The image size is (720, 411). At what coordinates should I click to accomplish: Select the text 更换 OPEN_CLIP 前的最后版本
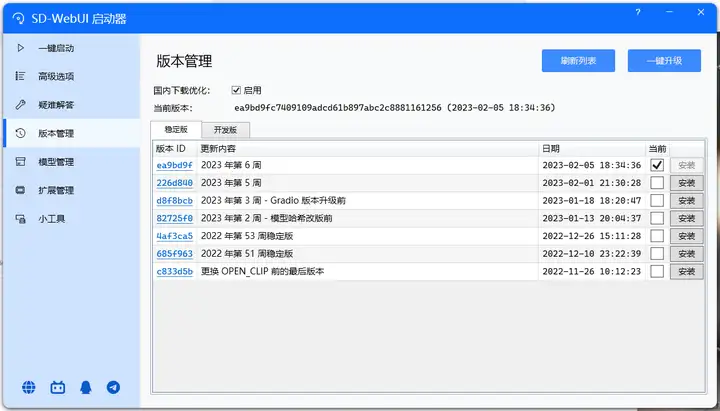tap(262, 271)
